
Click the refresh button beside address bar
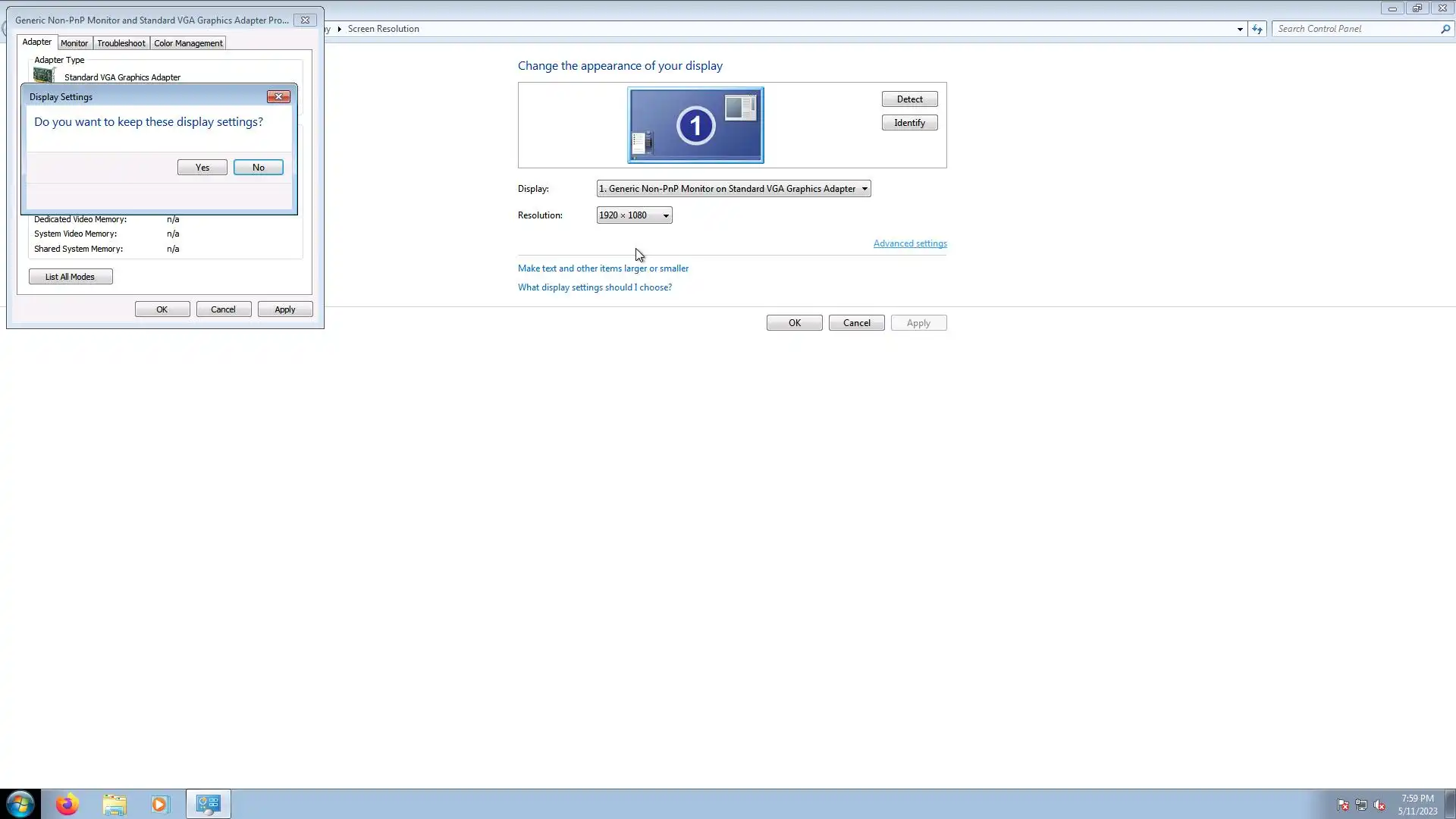click(x=1257, y=29)
